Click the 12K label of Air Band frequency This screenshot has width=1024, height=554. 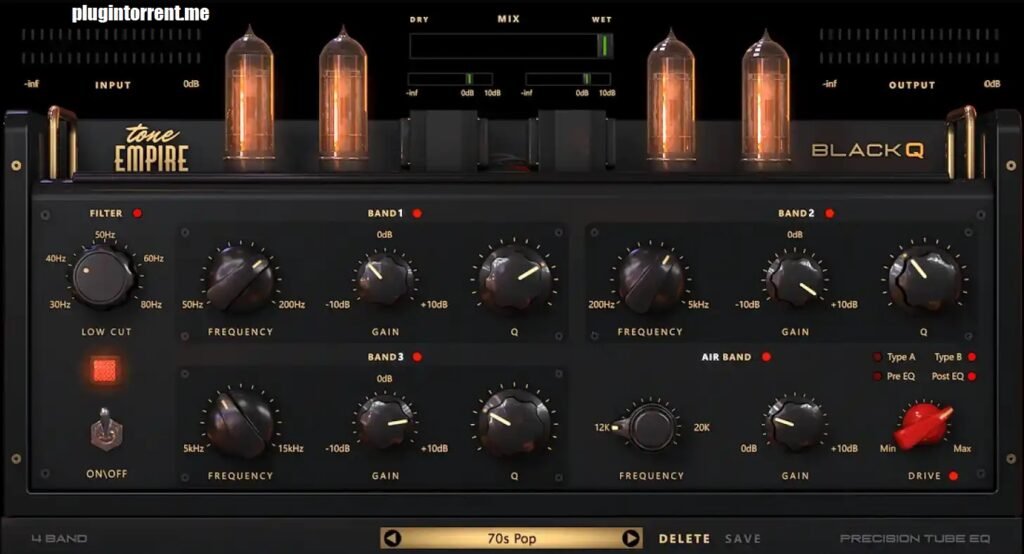point(601,427)
